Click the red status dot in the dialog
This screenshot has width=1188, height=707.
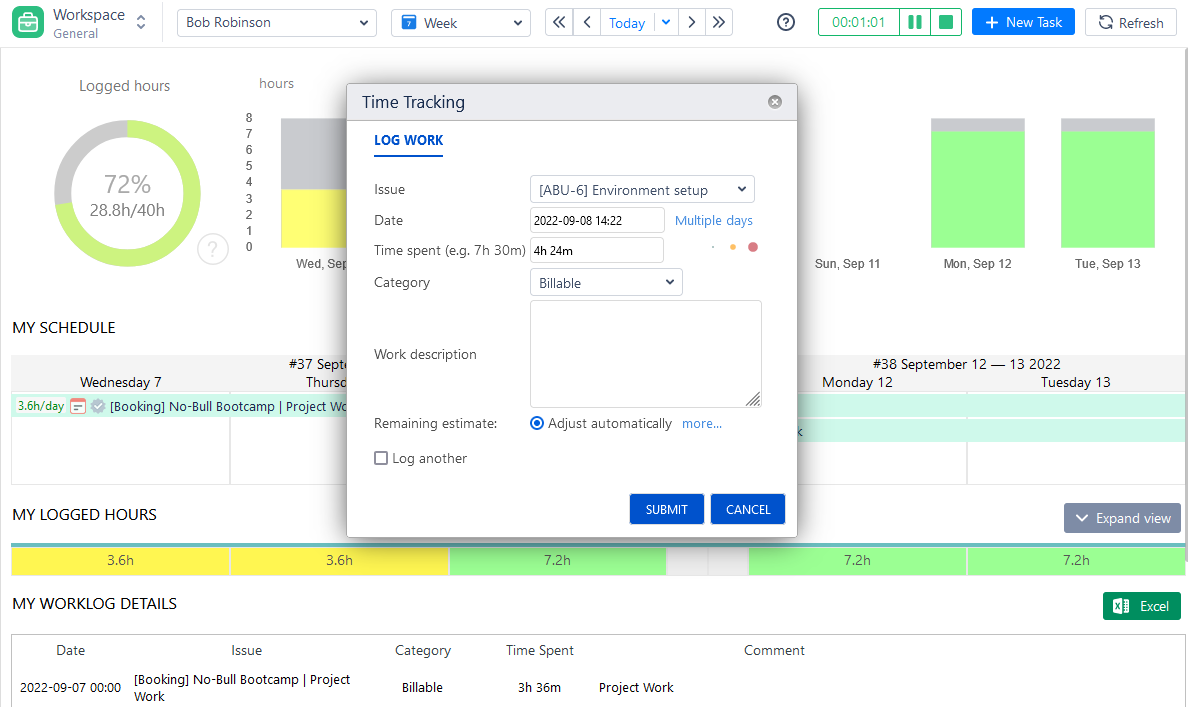752,246
